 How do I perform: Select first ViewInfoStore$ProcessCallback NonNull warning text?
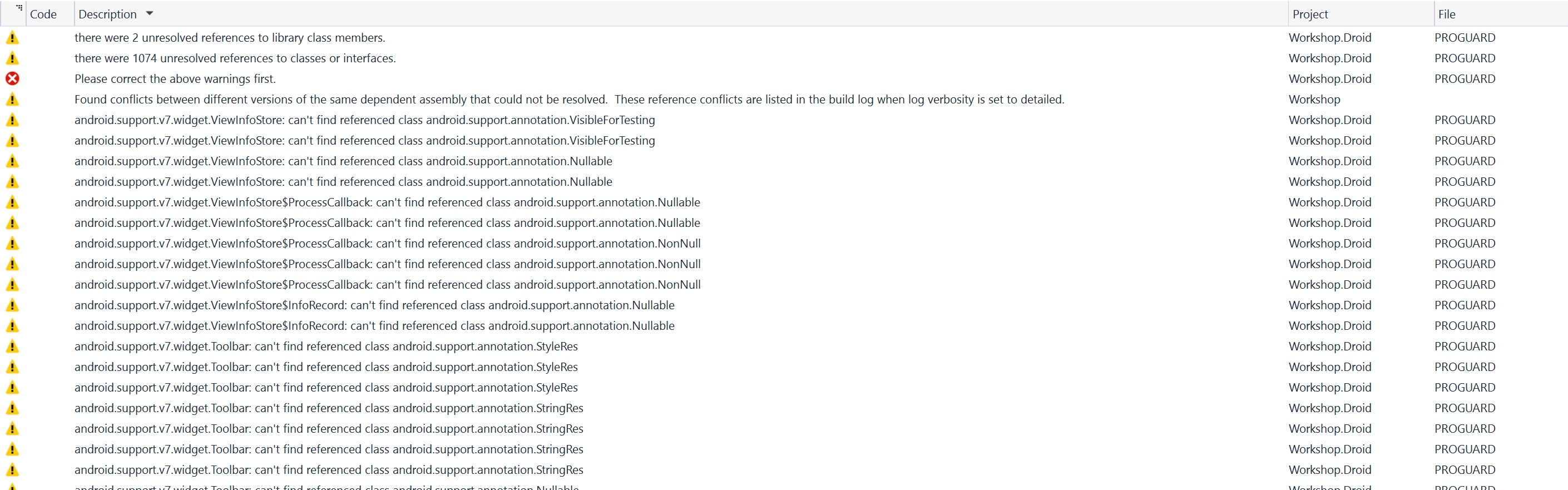pos(388,244)
